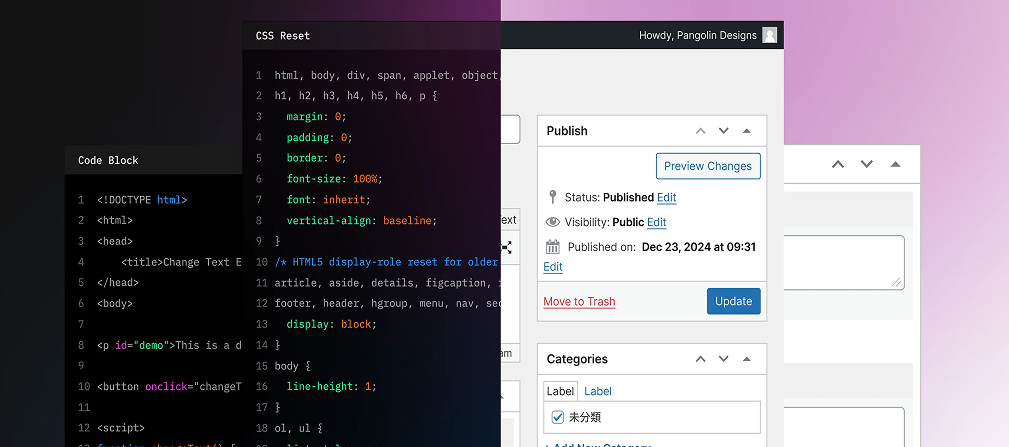
Task: Collapse the Publish panel using its triangle toggle
Action: 746,131
